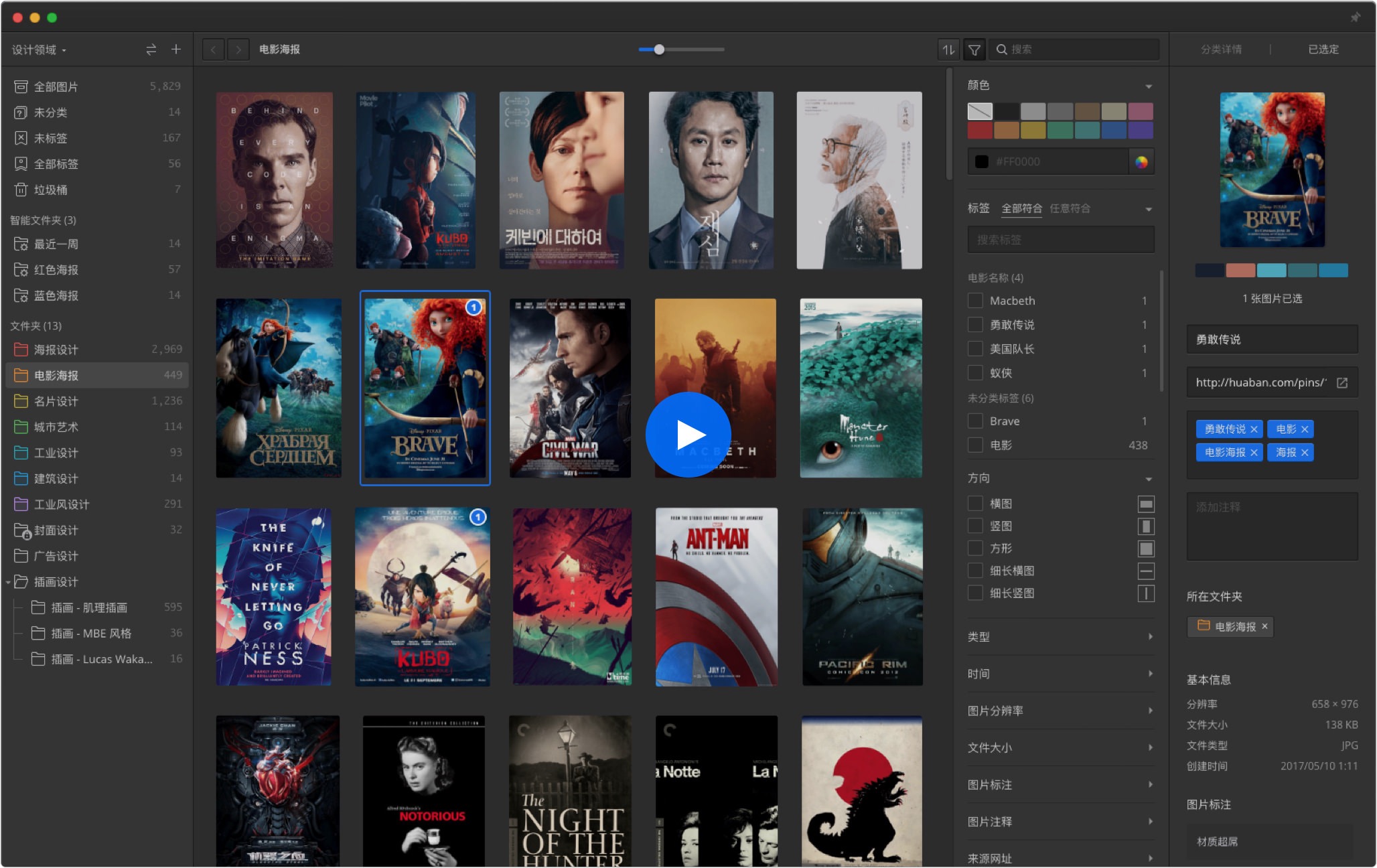This screenshot has height=868, width=1377.
Task: Remove the 勇敢传说 tag
Action: click(1254, 429)
